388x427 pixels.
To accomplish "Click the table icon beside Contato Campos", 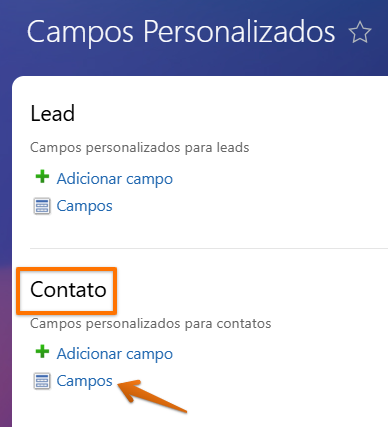I will (x=42, y=381).
